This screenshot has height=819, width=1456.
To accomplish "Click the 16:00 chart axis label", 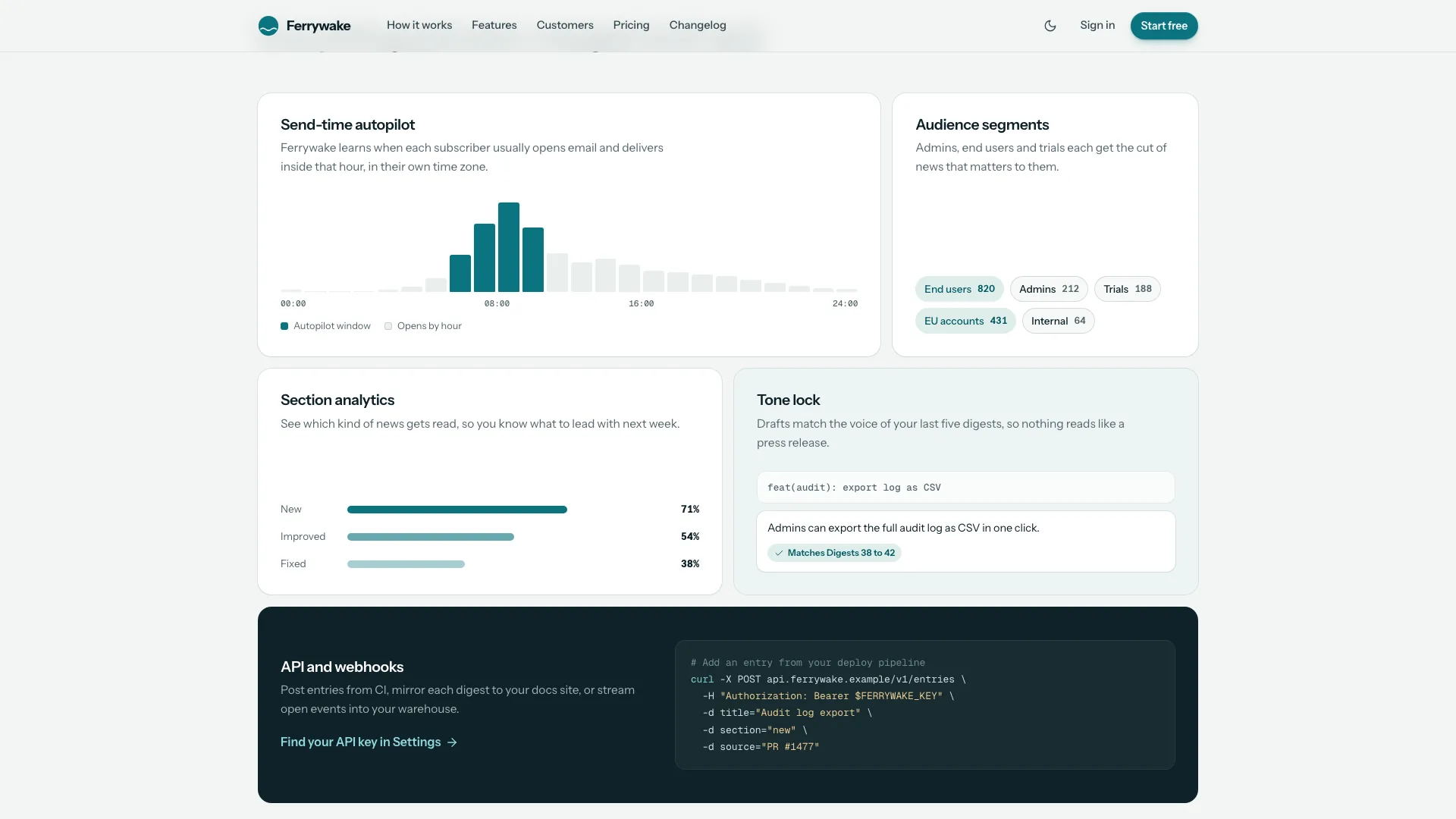I will pyautogui.click(x=641, y=303).
